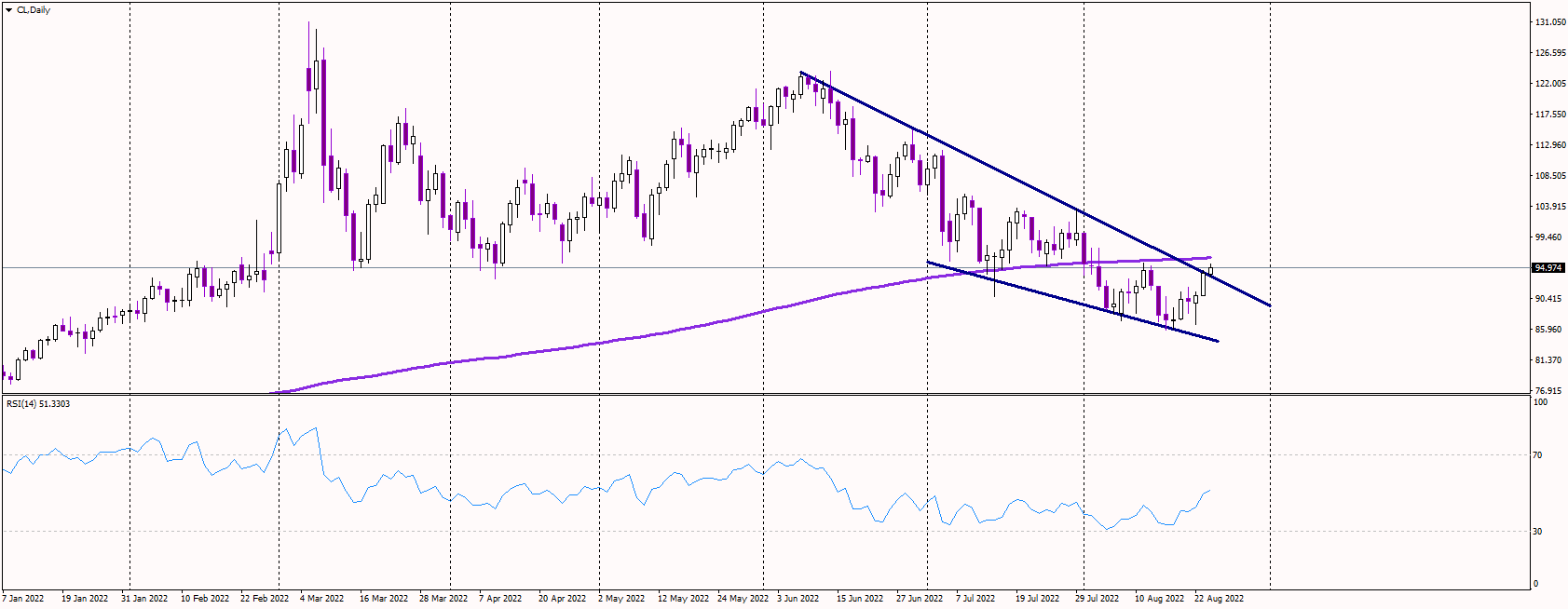Select the 108.505 price axis label
Viewport: 1568px width, 609px height.
click(1550, 176)
